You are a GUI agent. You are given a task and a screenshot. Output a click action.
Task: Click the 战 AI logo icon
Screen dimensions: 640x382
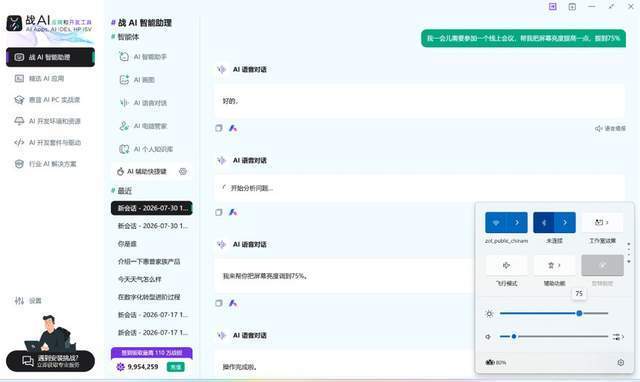(x=14, y=24)
